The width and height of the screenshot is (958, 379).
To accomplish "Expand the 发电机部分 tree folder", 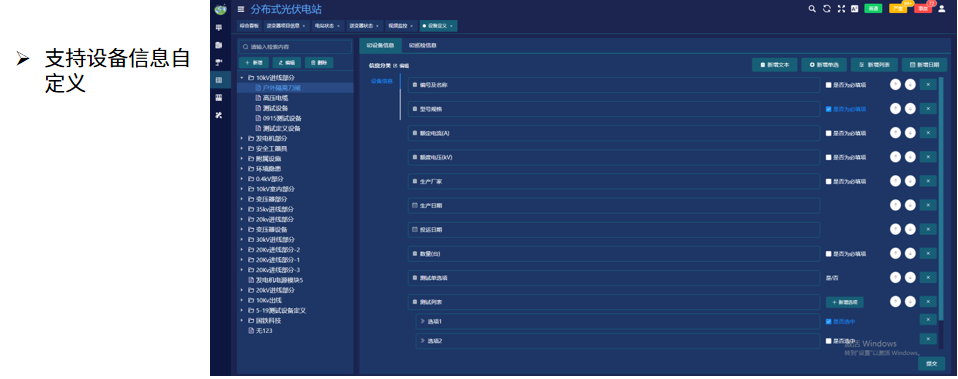I will click(242, 138).
